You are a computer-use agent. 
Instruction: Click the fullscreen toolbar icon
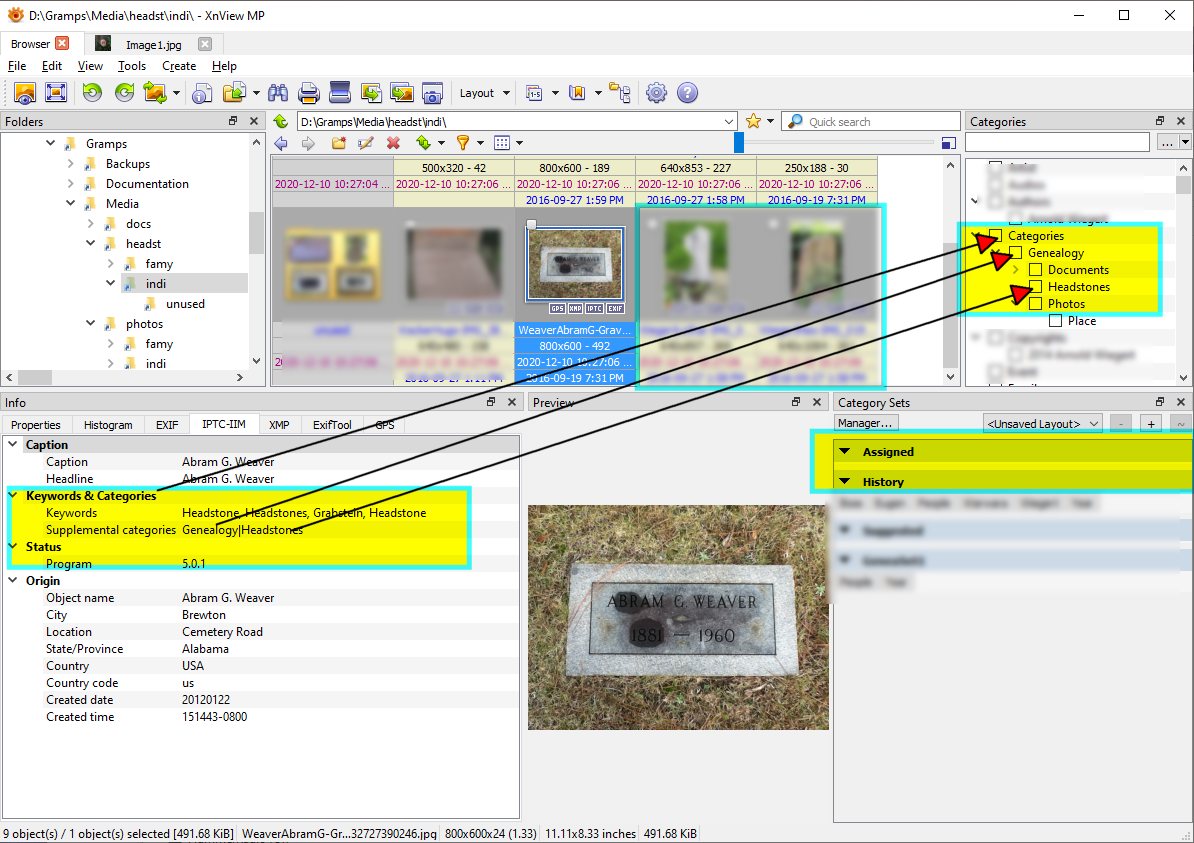56,93
